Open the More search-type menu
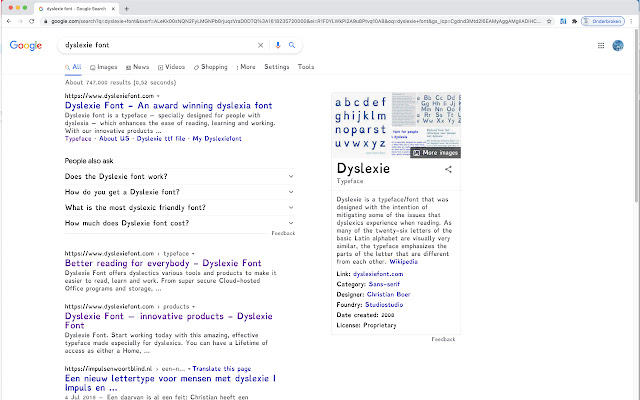This screenshot has height=400, width=640. point(246,67)
